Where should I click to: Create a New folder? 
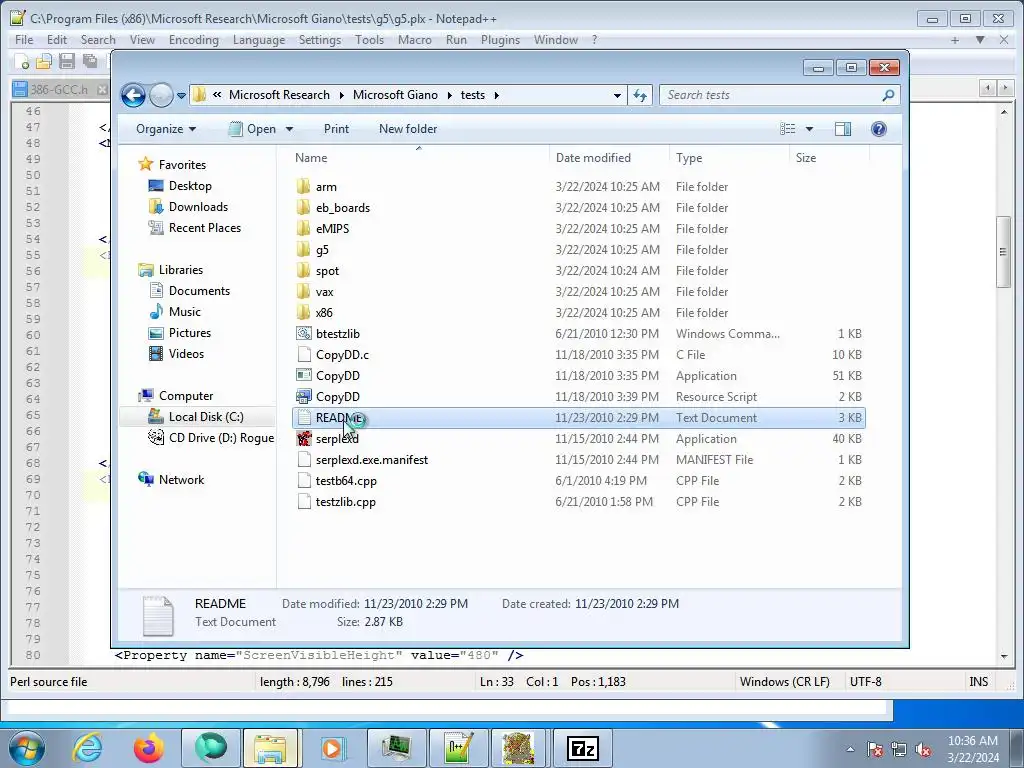coord(408,129)
